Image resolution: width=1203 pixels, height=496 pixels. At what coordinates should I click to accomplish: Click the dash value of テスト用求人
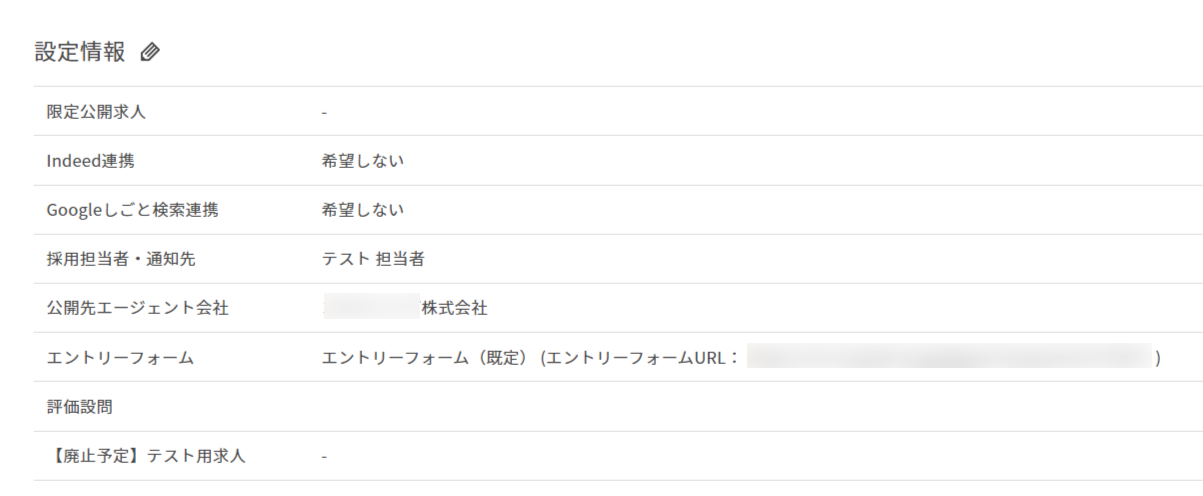pos(324,456)
